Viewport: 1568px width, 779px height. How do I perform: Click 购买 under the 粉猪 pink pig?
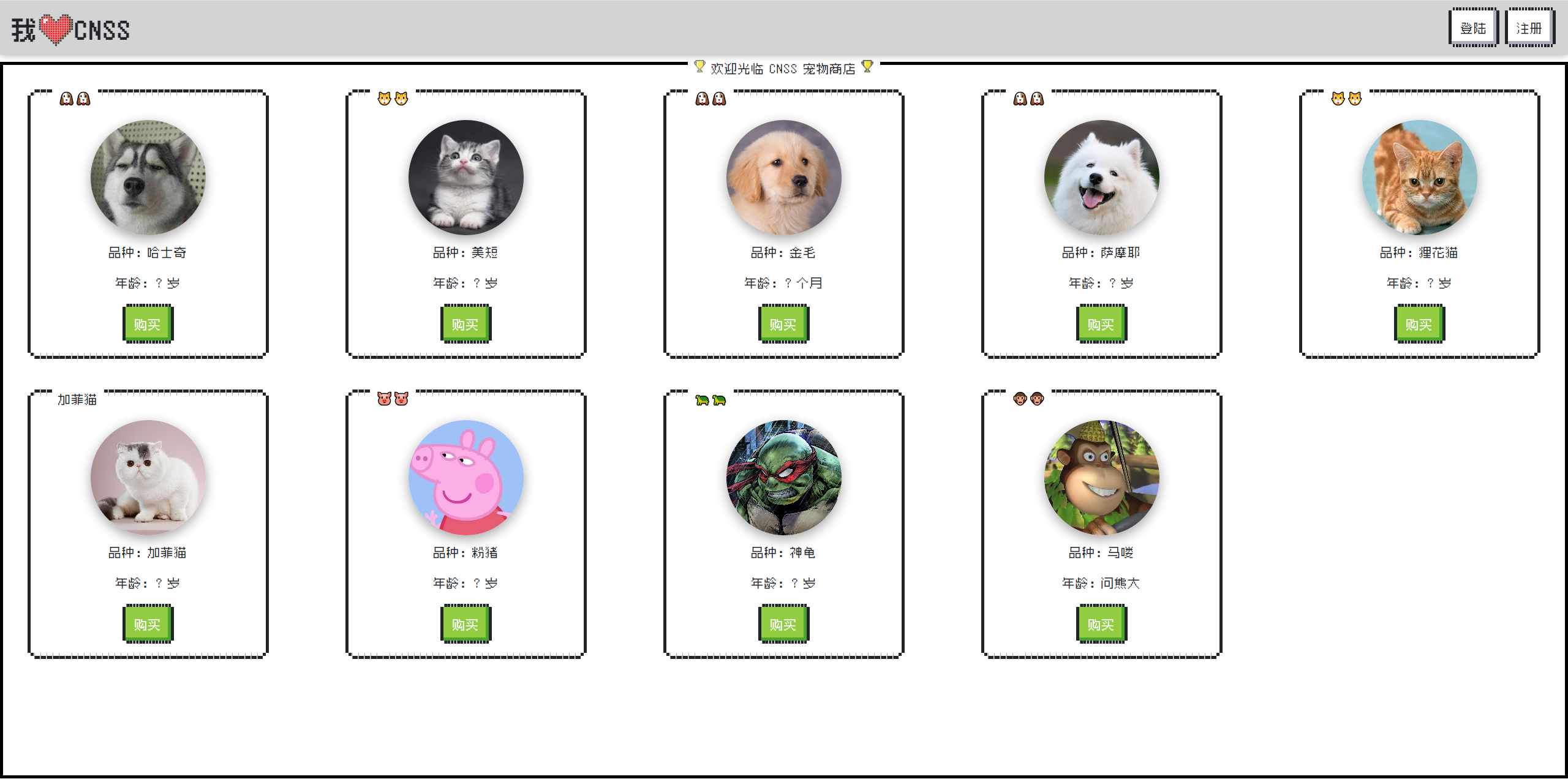point(466,624)
